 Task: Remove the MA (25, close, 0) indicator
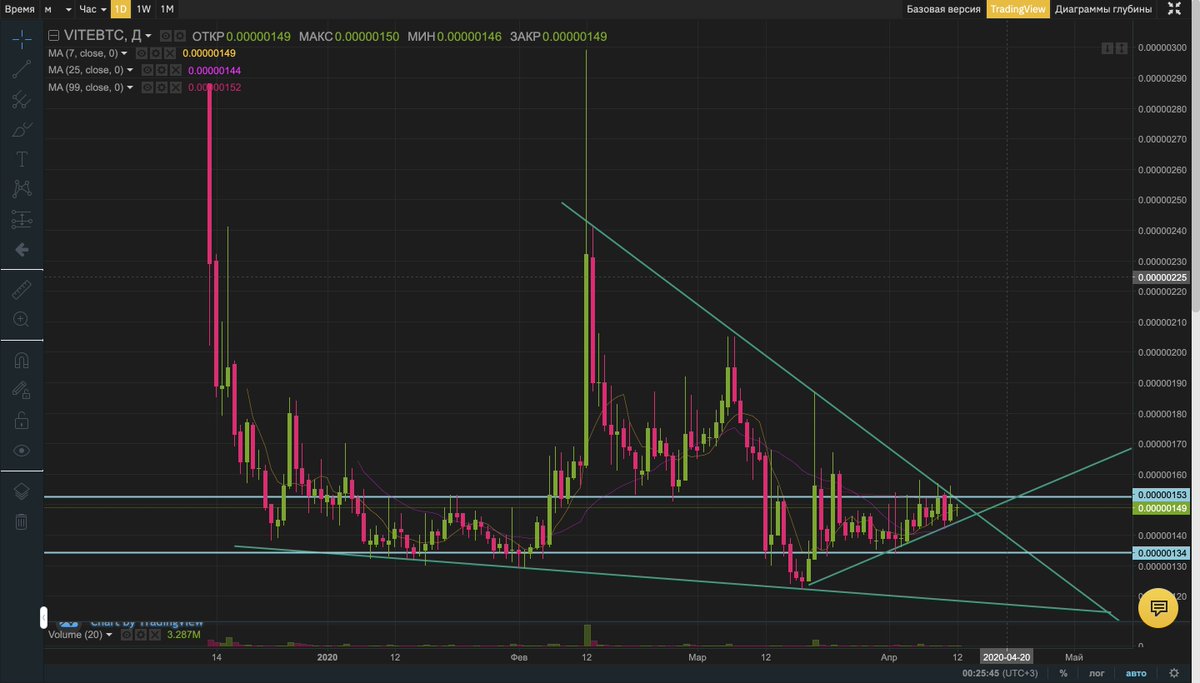[175, 70]
